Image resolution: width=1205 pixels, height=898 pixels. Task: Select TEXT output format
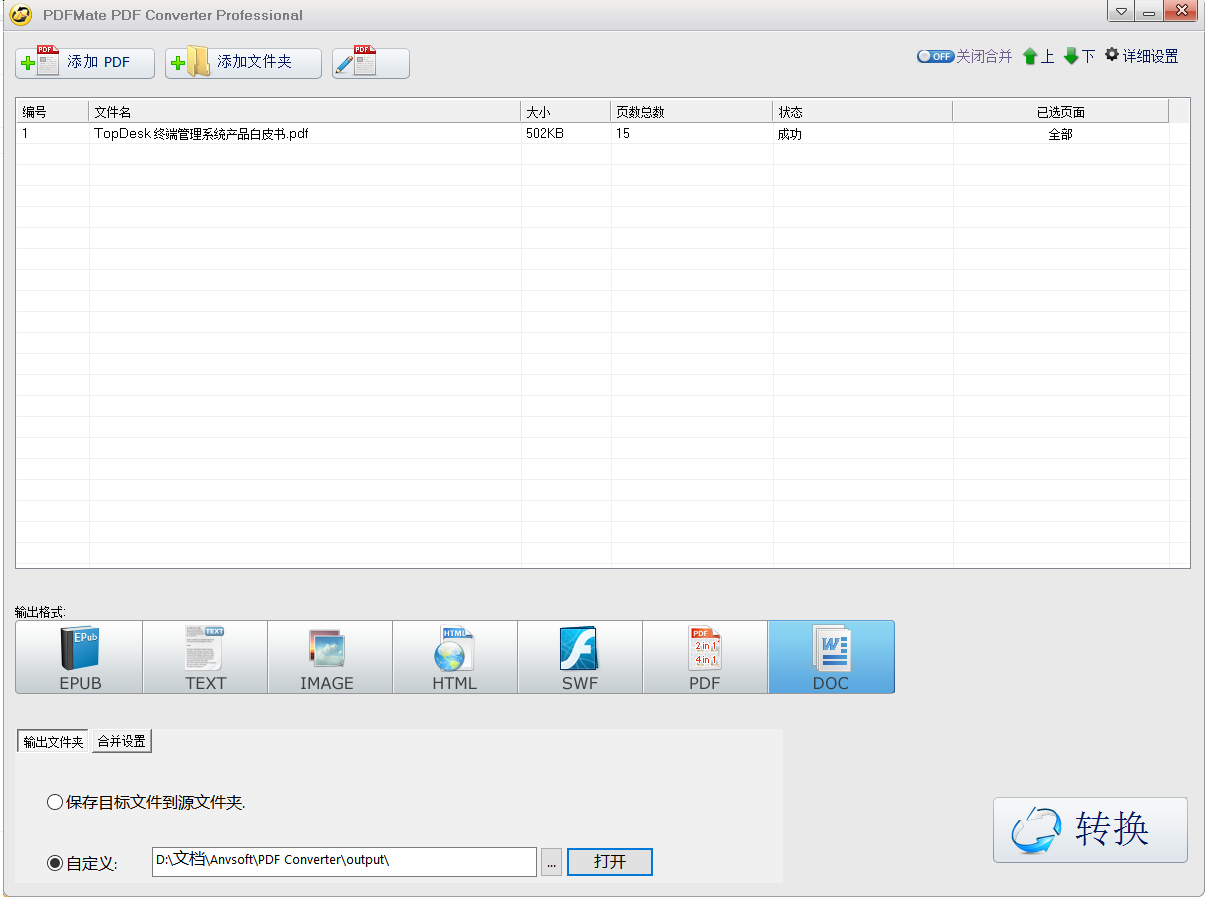pos(205,657)
